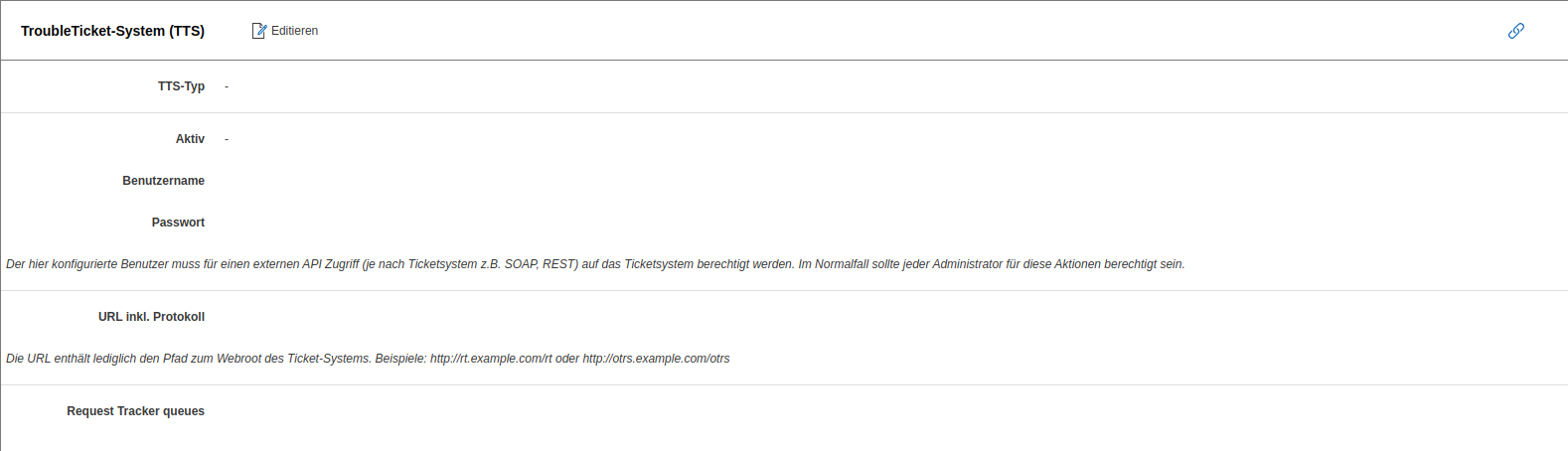Click the permalink chain icon

click(1515, 31)
